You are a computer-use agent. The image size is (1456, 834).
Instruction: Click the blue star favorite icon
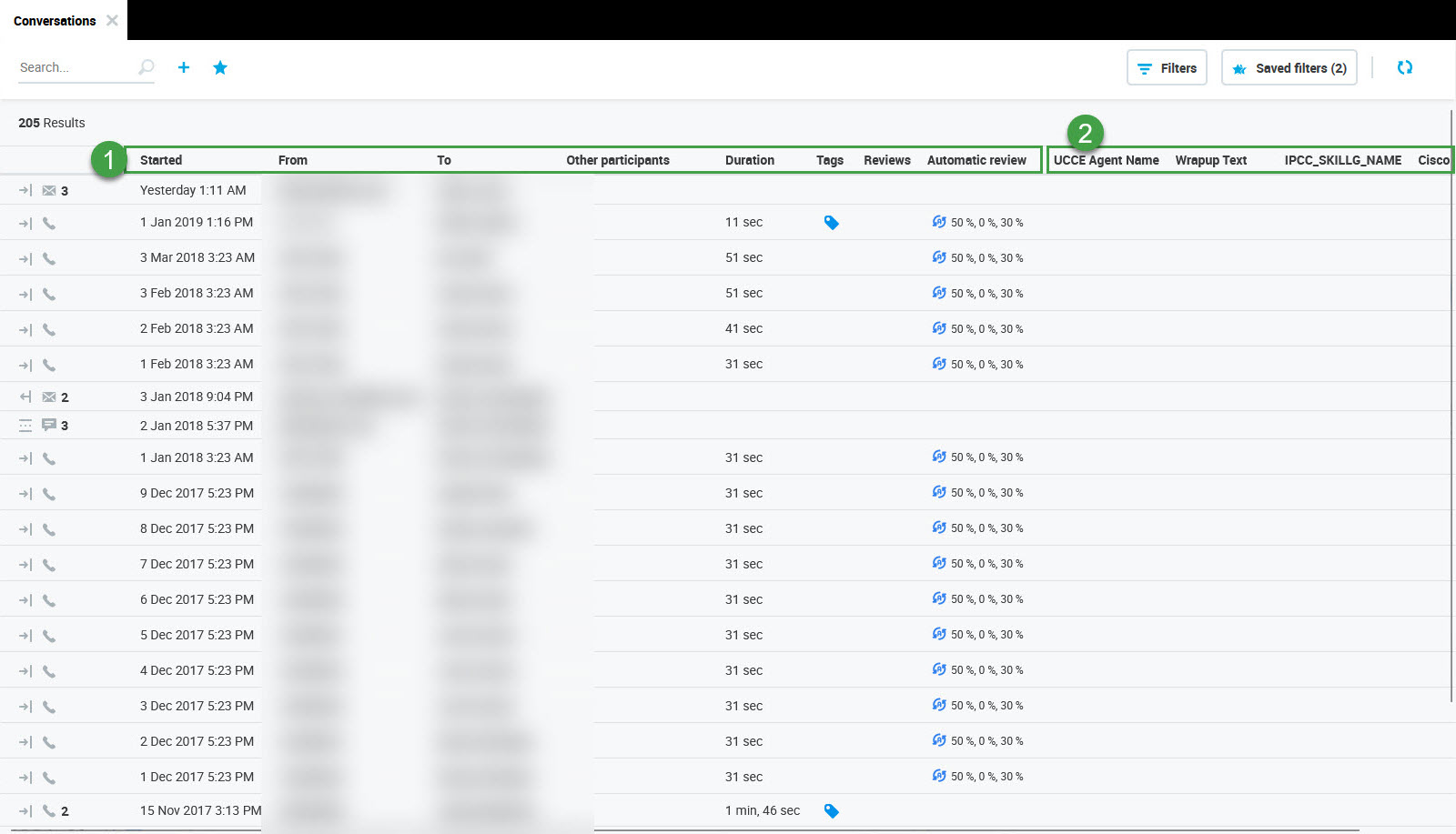click(220, 67)
